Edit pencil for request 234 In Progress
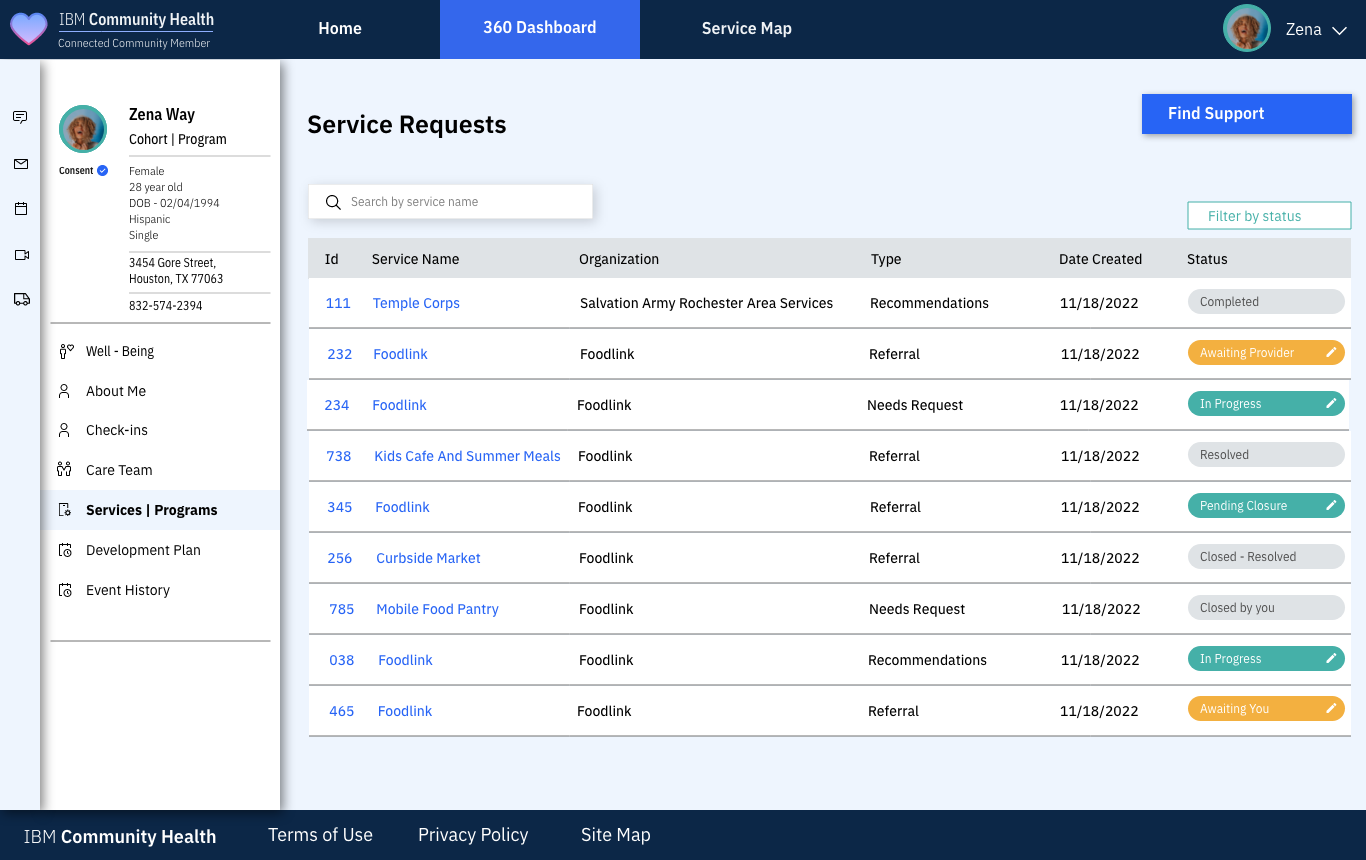Image resolution: width=1366 pixels, height=860 pixels. coord(1331,403)
